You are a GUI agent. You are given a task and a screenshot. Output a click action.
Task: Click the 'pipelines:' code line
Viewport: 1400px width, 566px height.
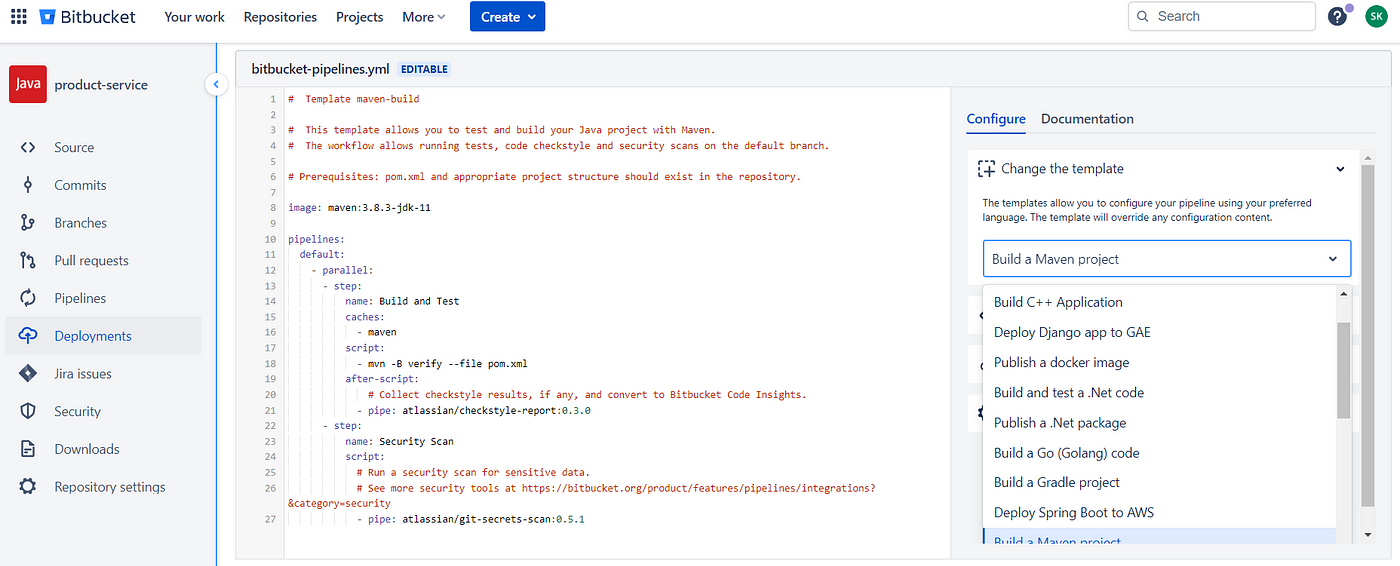pos(316,239)
